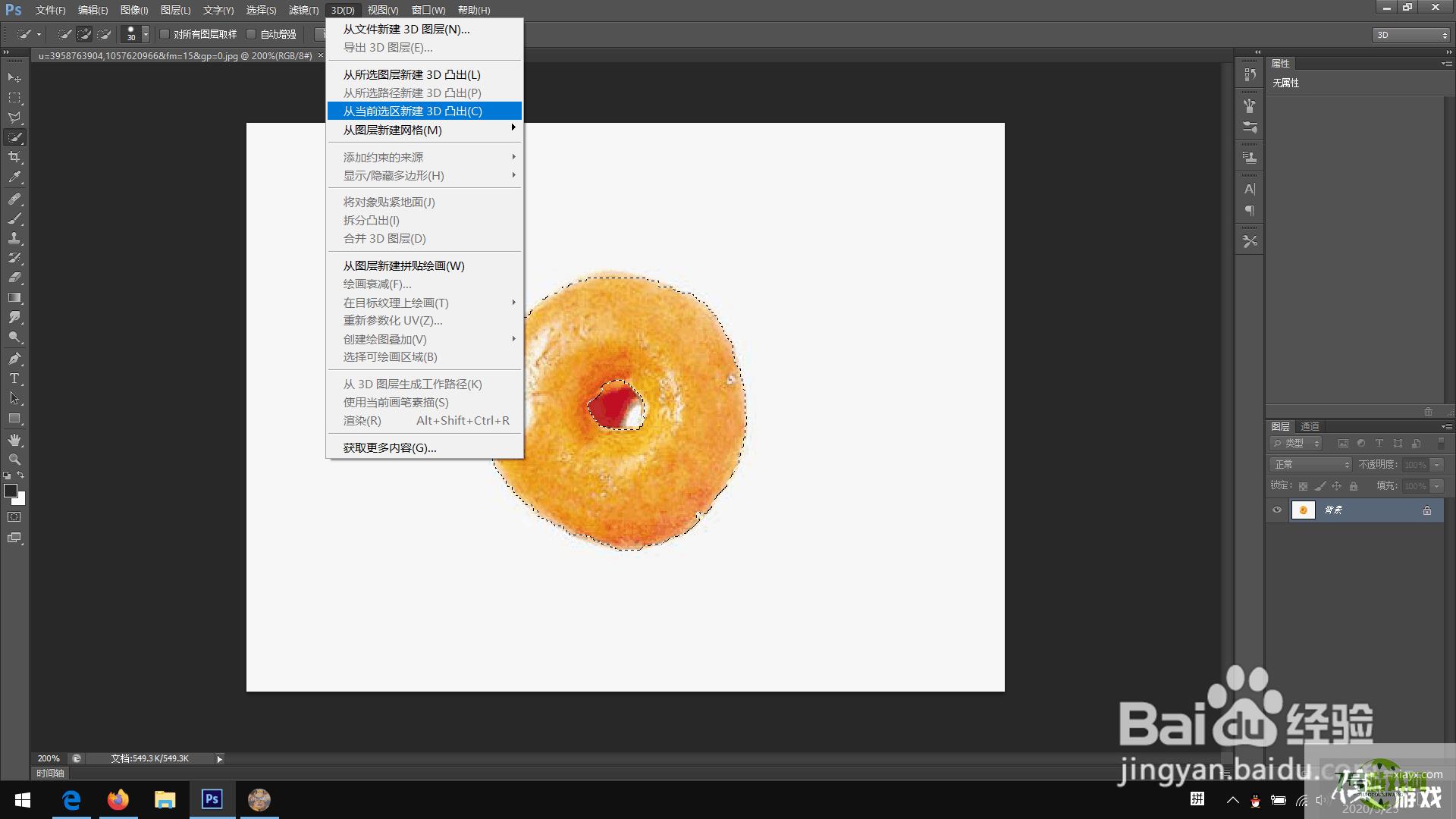
Task: Open the 正常 blend mode dropdown
Action: click(x=1310, y=465)
